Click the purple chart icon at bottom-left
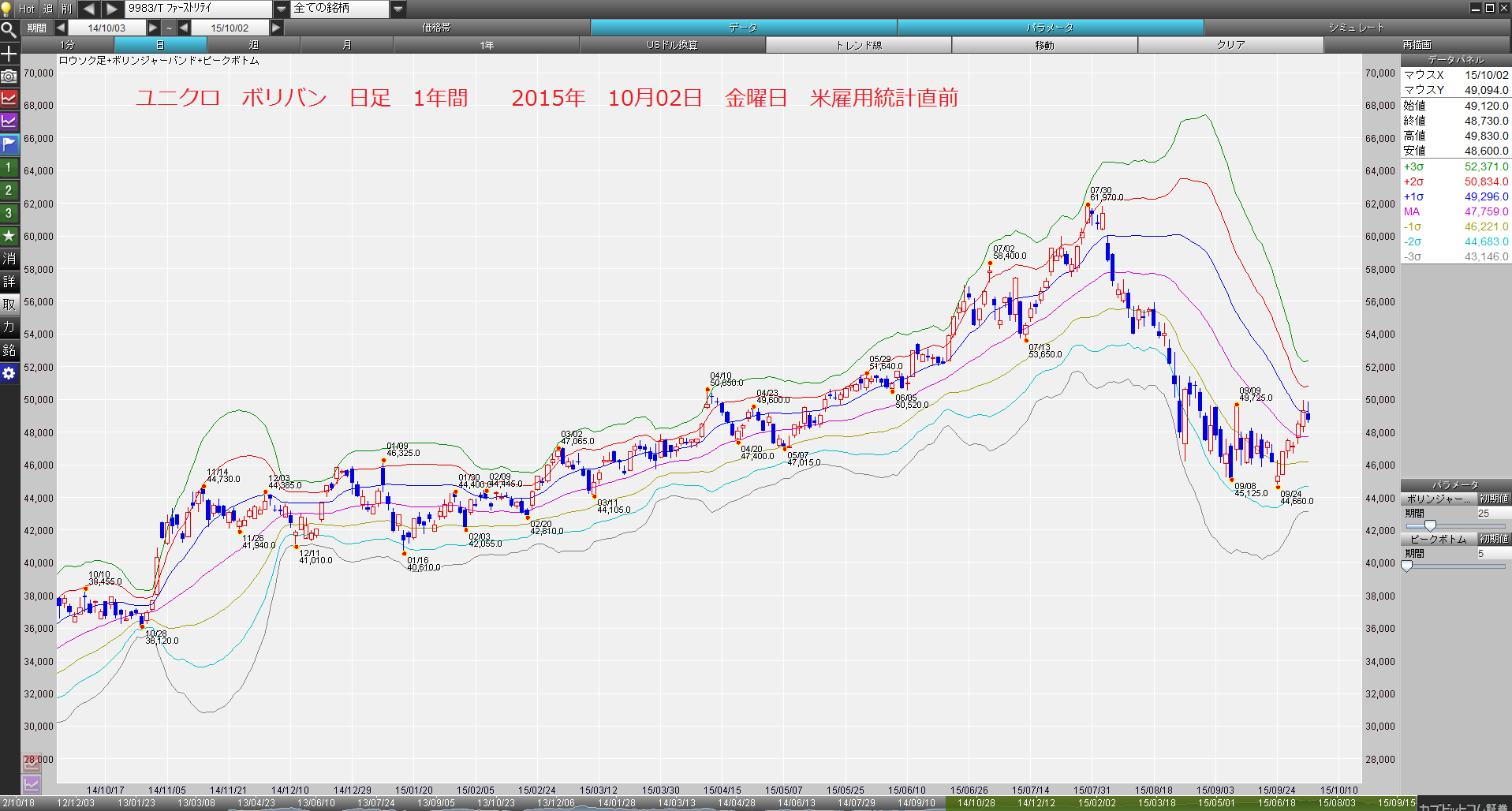Screen dimensions: 1512x811 click(x=31, y=784)
